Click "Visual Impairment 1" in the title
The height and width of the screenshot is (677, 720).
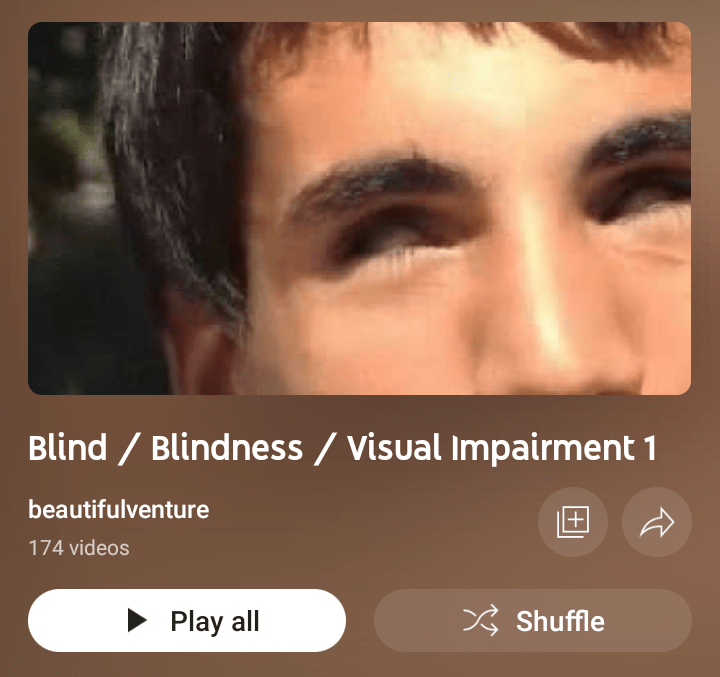(502, 449)
